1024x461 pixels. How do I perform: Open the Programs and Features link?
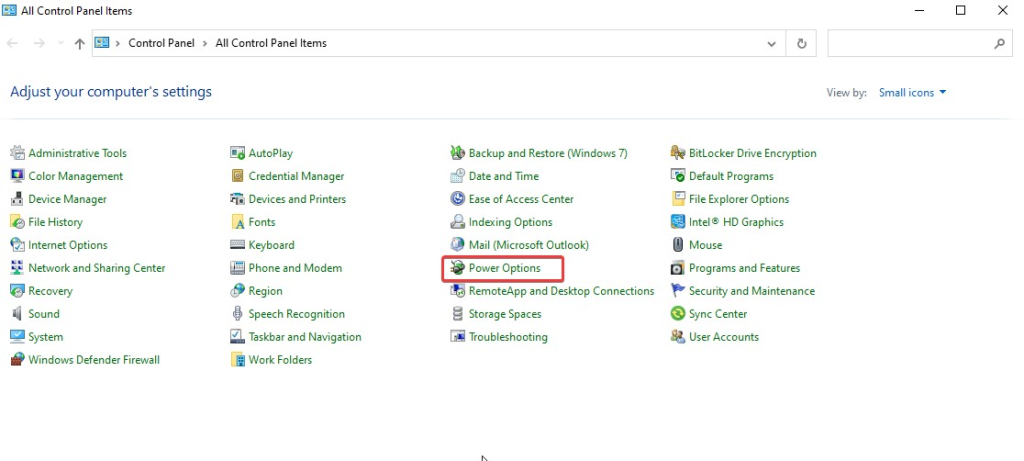pyautogui.click(x=744, y=268)
